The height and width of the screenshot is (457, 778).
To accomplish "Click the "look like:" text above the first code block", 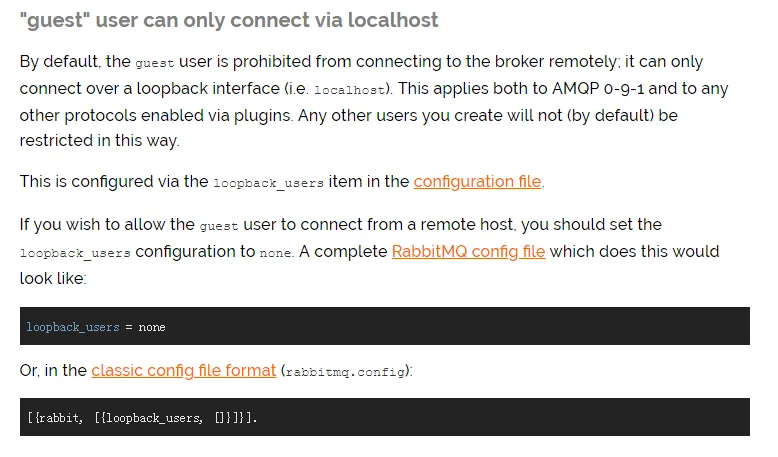I will click(x=53, y=278).
